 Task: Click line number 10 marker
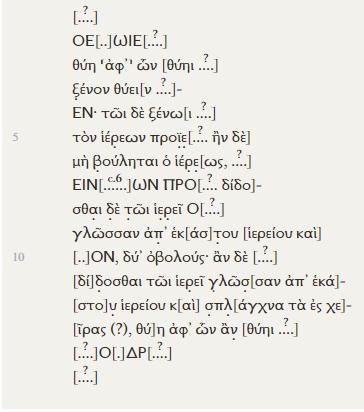click(19, 257)
